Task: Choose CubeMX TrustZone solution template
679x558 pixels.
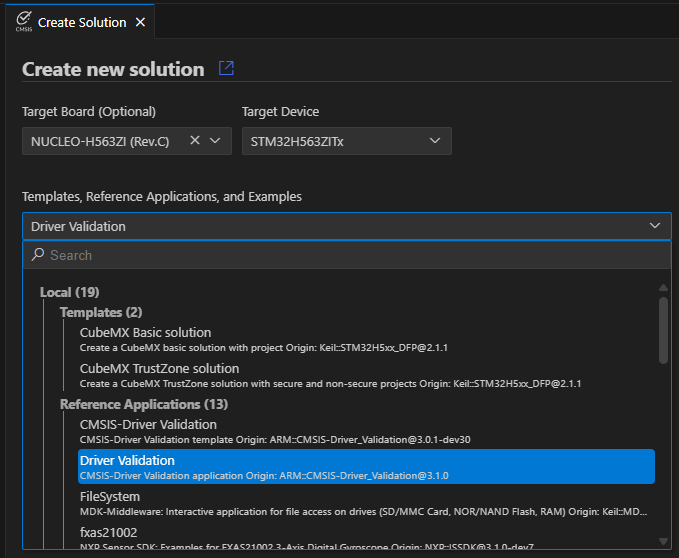Action: (159, 368)
